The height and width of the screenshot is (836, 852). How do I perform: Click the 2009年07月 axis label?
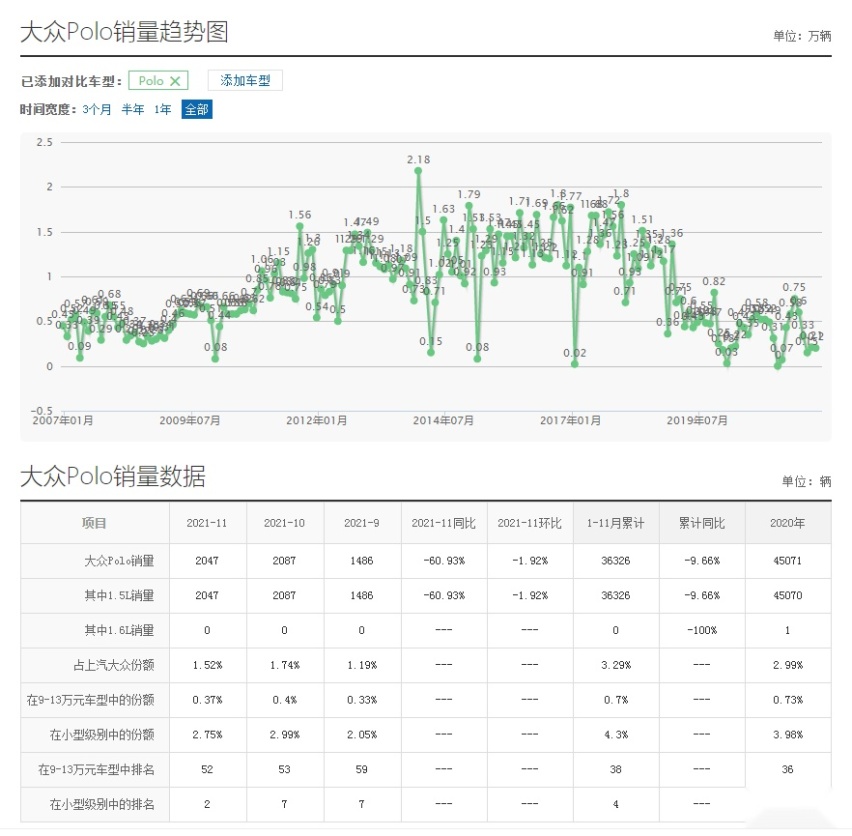point(190,420)
